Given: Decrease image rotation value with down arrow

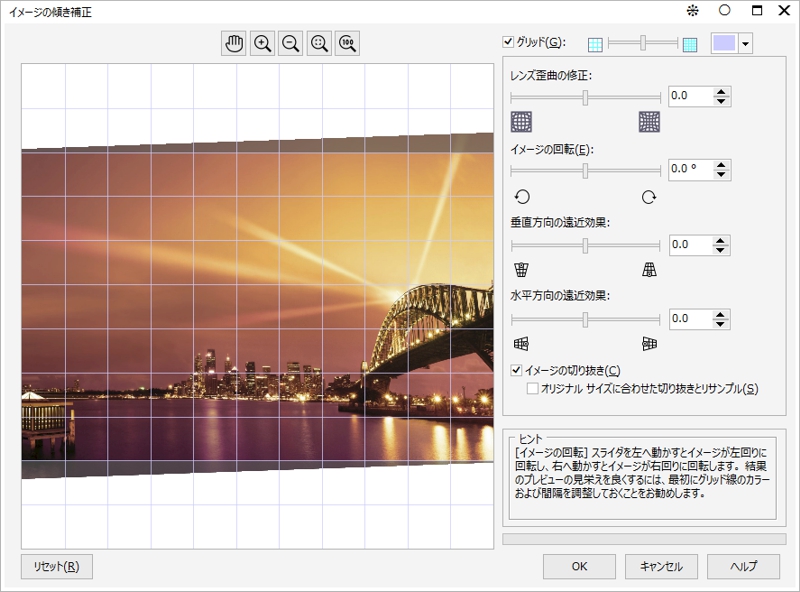Looking at the screenshot, I should point(723,174).
